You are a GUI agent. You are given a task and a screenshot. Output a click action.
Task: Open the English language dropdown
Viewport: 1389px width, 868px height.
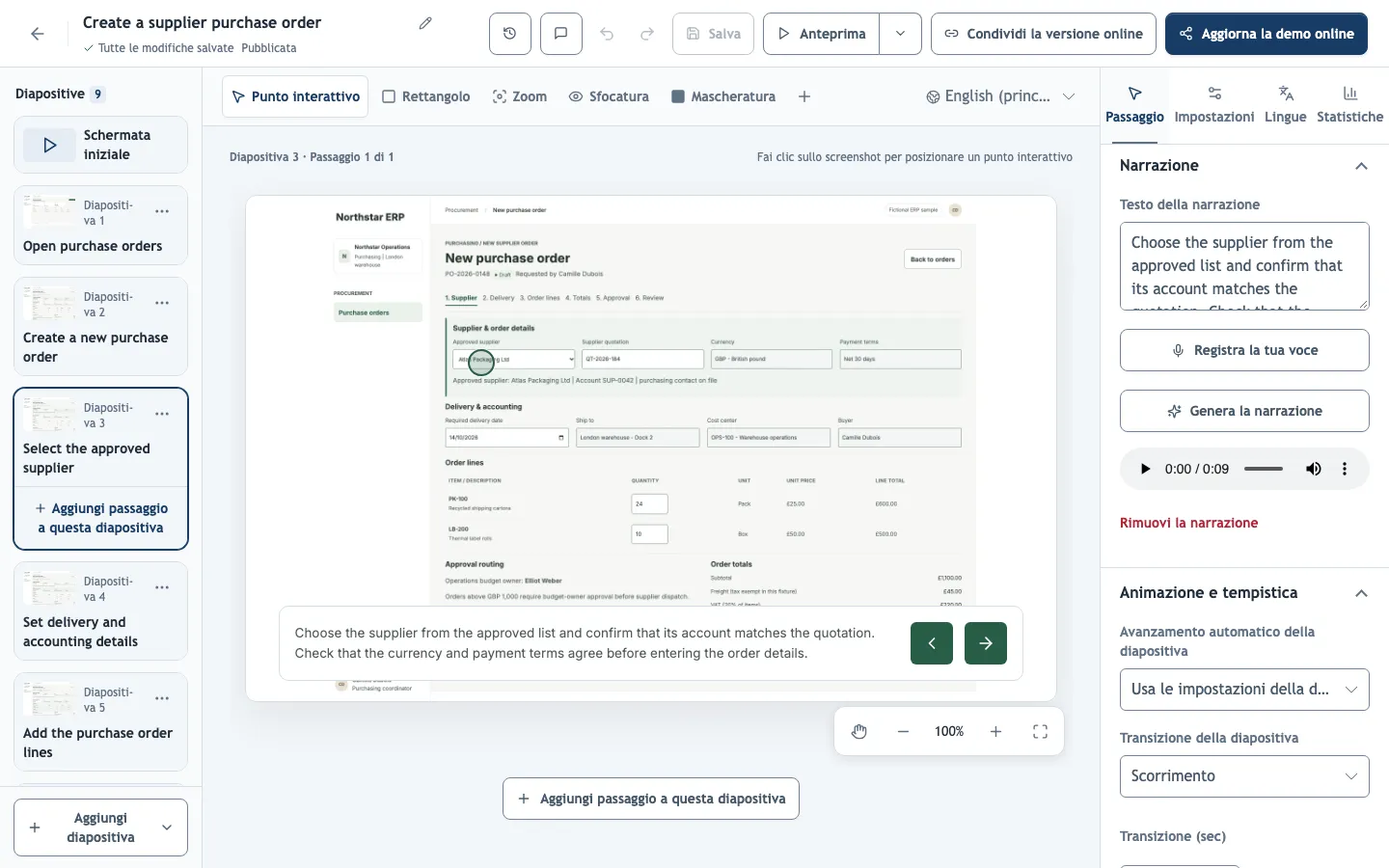1000,96
